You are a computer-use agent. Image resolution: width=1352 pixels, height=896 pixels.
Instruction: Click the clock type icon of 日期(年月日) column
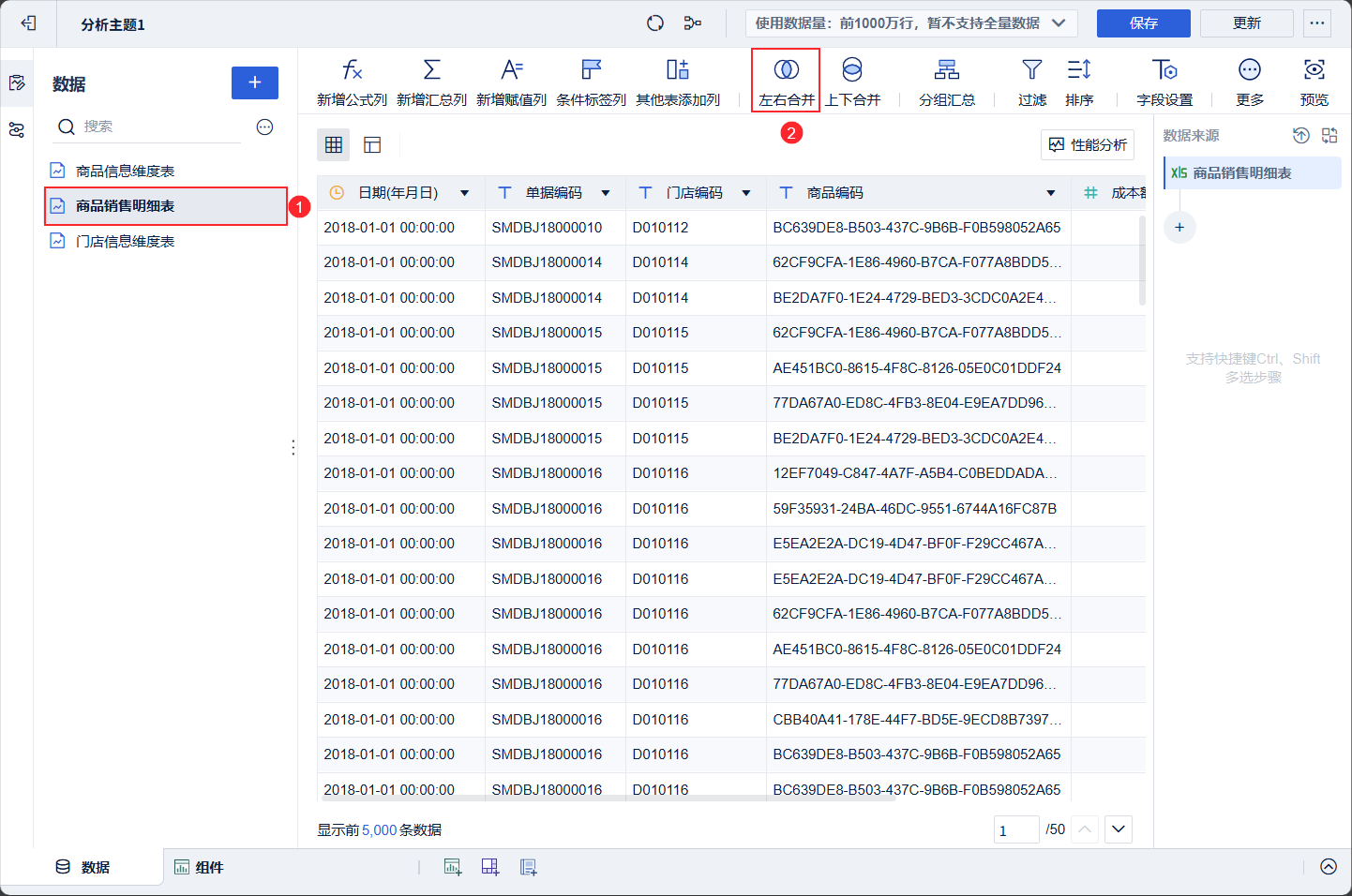338,193
